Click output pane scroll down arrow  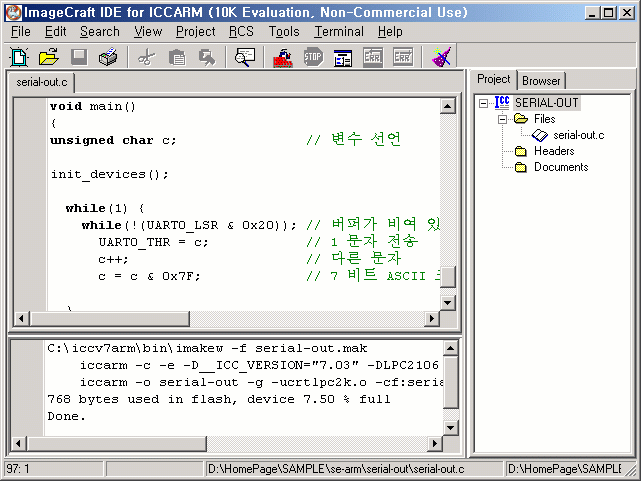[450, 428]
